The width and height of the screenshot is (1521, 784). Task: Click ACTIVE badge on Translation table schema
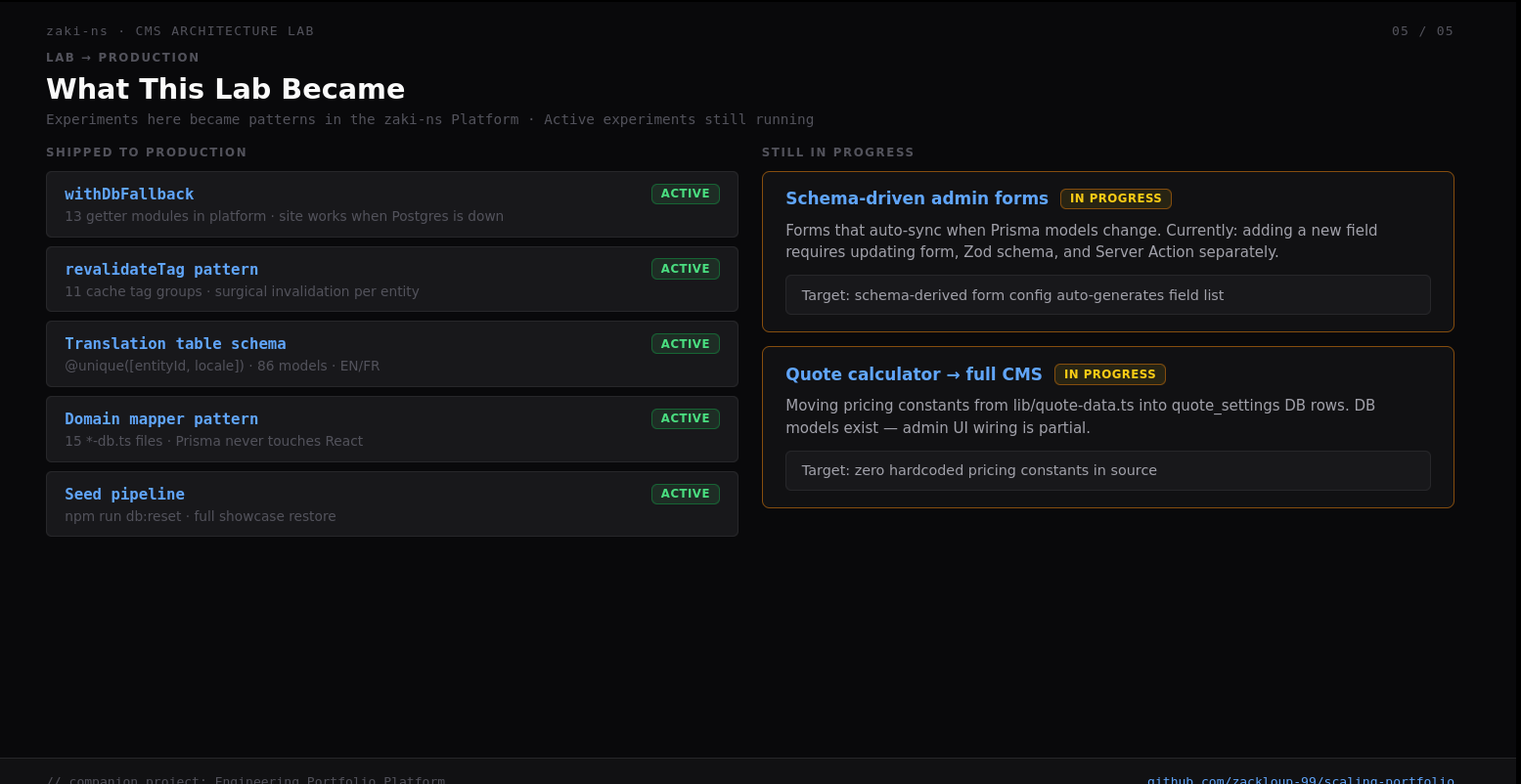click(686, 344)
